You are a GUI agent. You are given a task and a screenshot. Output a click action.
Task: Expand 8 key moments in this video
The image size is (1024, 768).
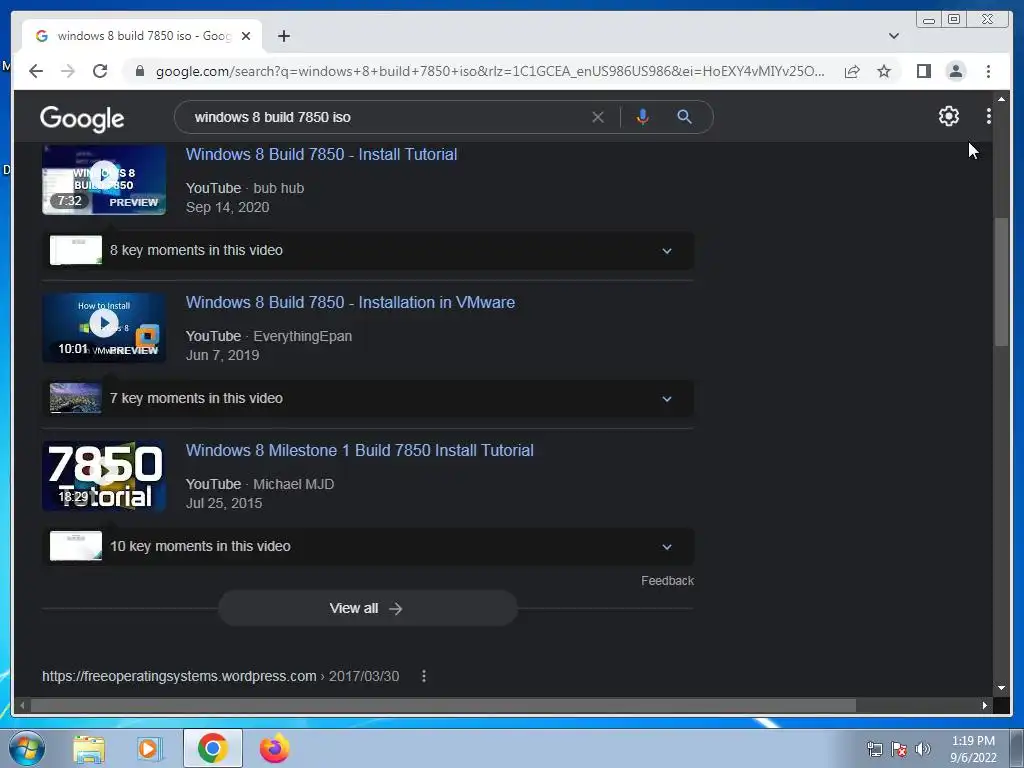(368, 250)
